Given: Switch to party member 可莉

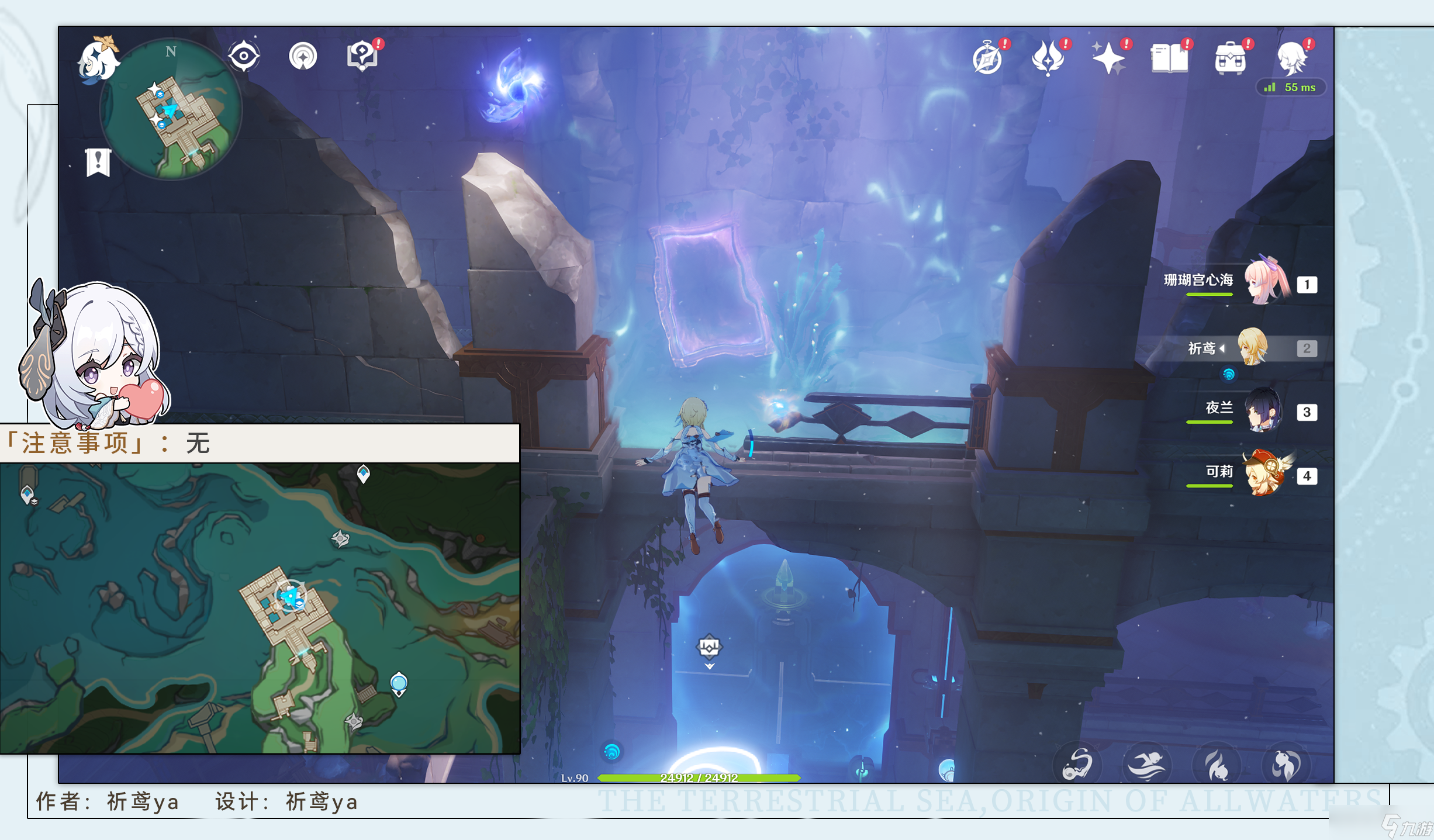Looking at the screenshot, I should tap(1241, 473).
